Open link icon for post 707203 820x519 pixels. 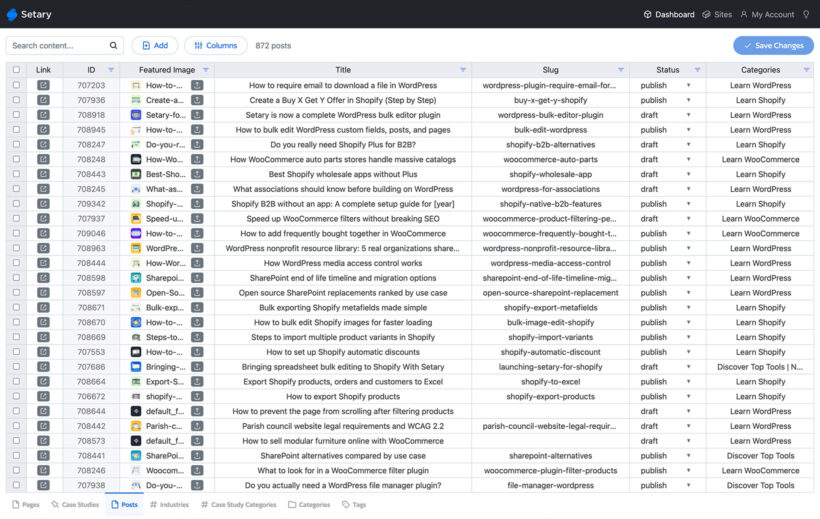[43, 85]
